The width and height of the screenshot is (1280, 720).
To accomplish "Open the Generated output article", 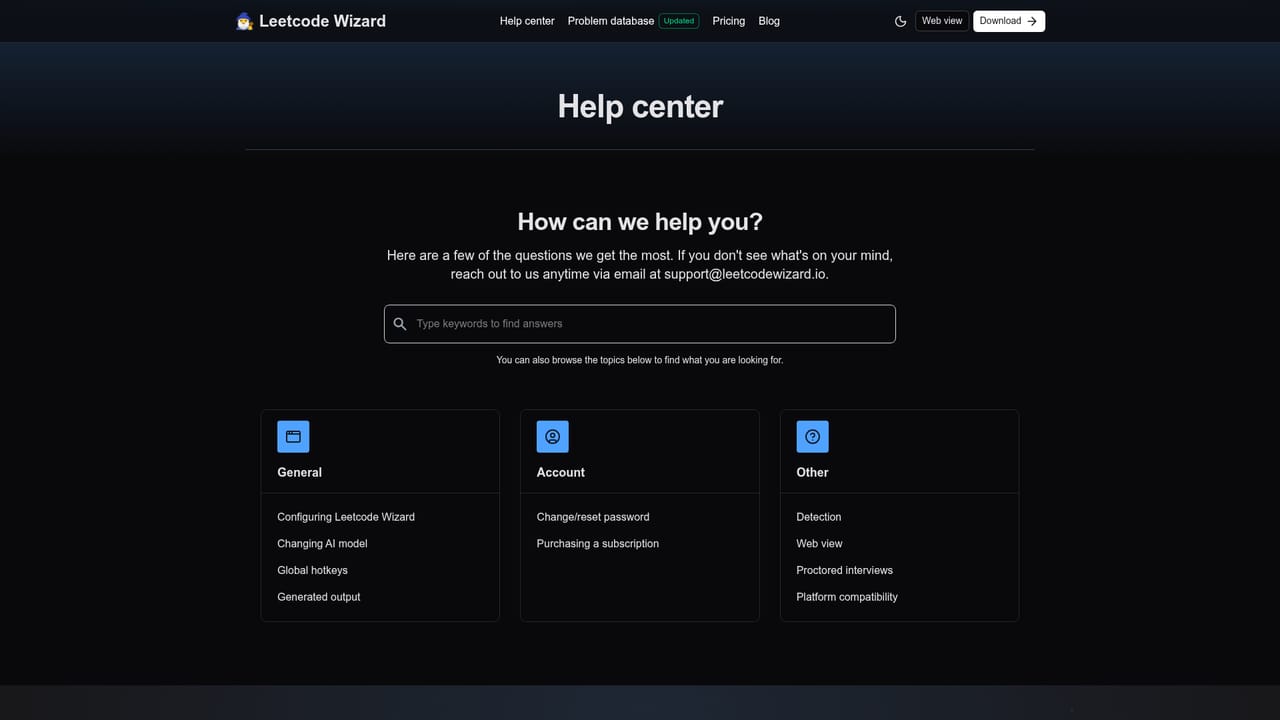I will pos(319,597).
